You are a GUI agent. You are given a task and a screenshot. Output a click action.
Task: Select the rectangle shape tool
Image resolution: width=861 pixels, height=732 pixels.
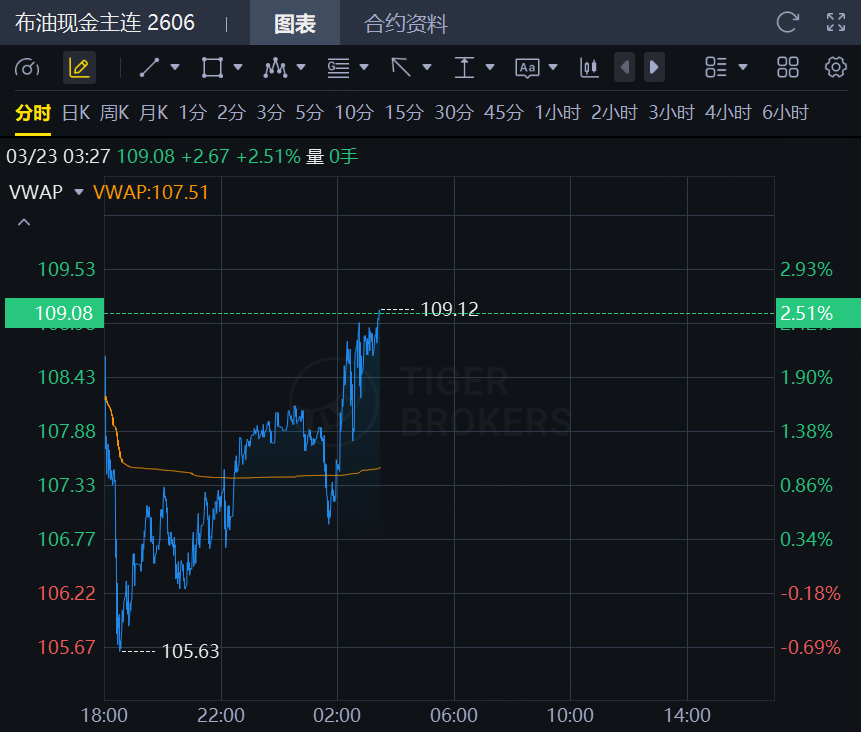[x=212, y=68]
